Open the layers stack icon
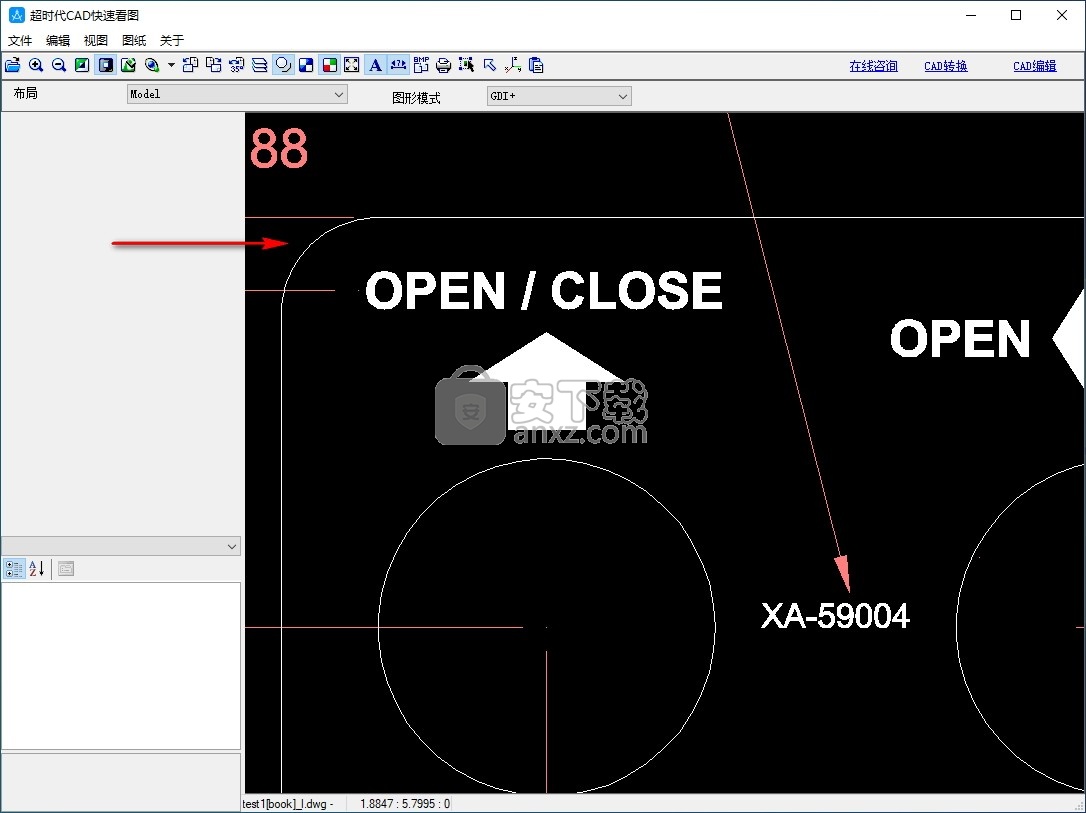The image size is (1086, 813). [260, 65]
